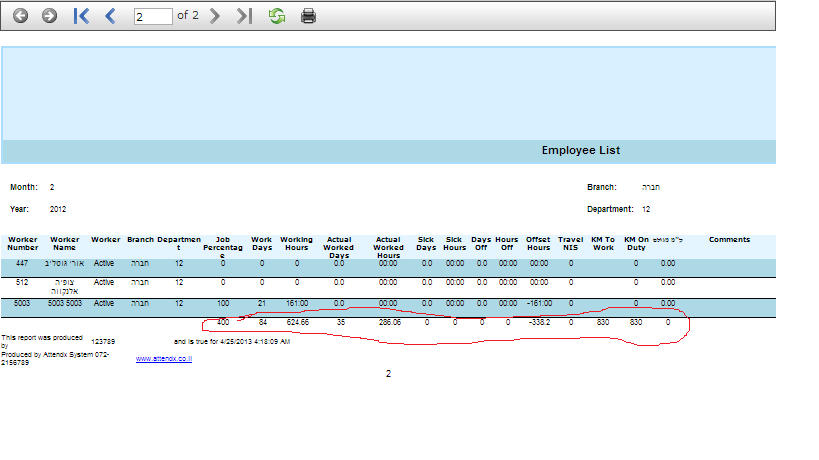Click the Month label
The height and width of the screenshot is (460, 819).
[x=24, y=187]
